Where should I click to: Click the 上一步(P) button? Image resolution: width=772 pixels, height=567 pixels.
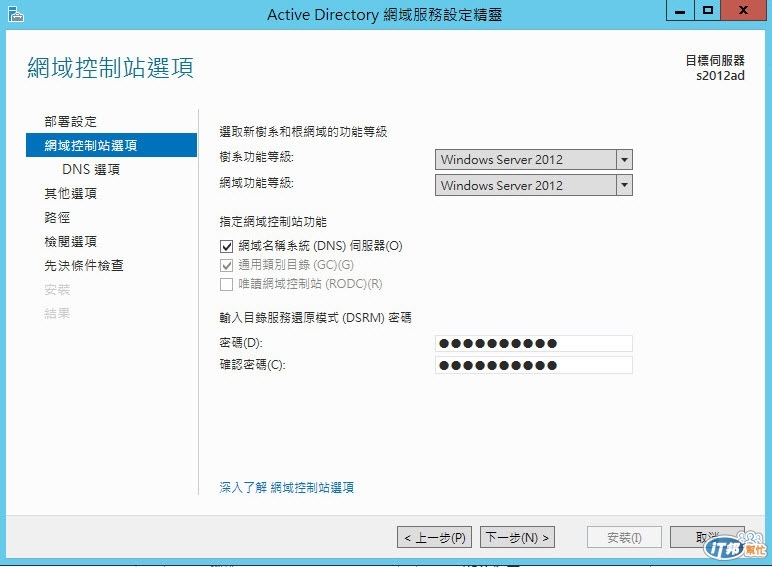tap(434, 537)
